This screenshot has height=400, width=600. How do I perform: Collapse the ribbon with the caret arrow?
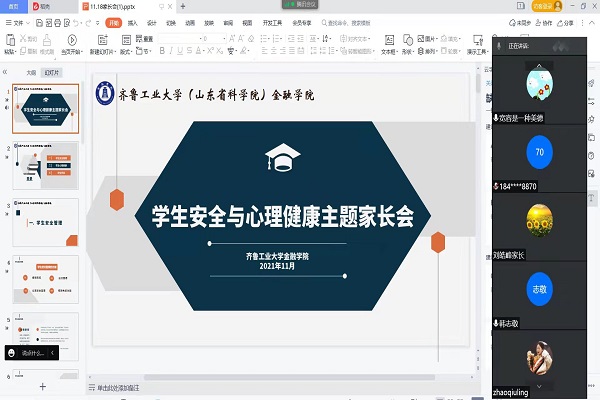[592, 23]
